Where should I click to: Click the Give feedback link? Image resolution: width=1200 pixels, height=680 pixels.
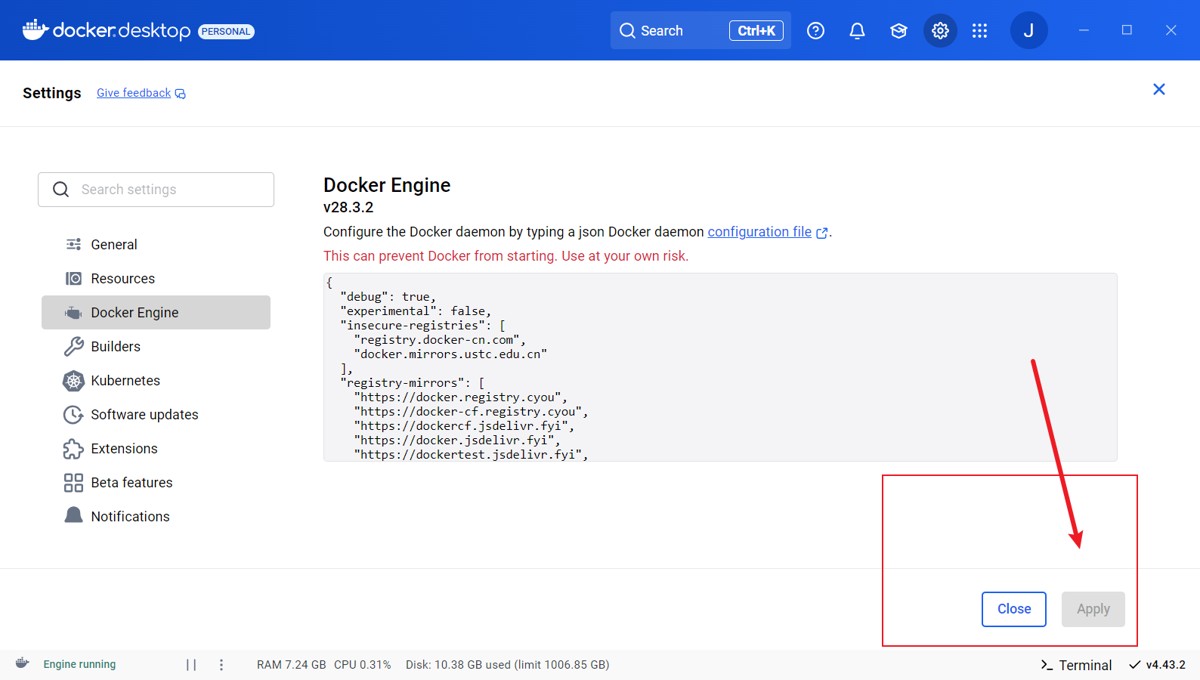(134, 93)
